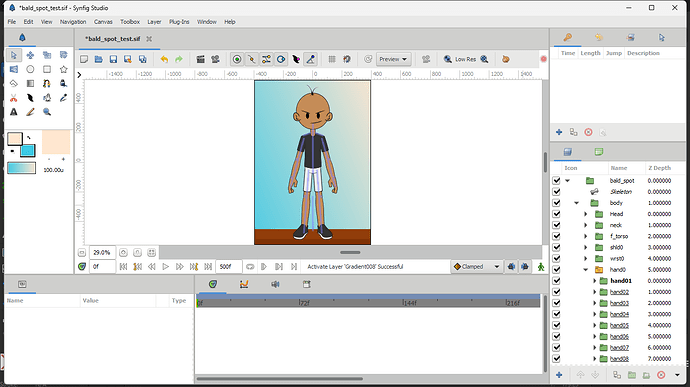Click the outline color swatch
The width and height of the screenshot is (690, 387).
pos(15,139)
